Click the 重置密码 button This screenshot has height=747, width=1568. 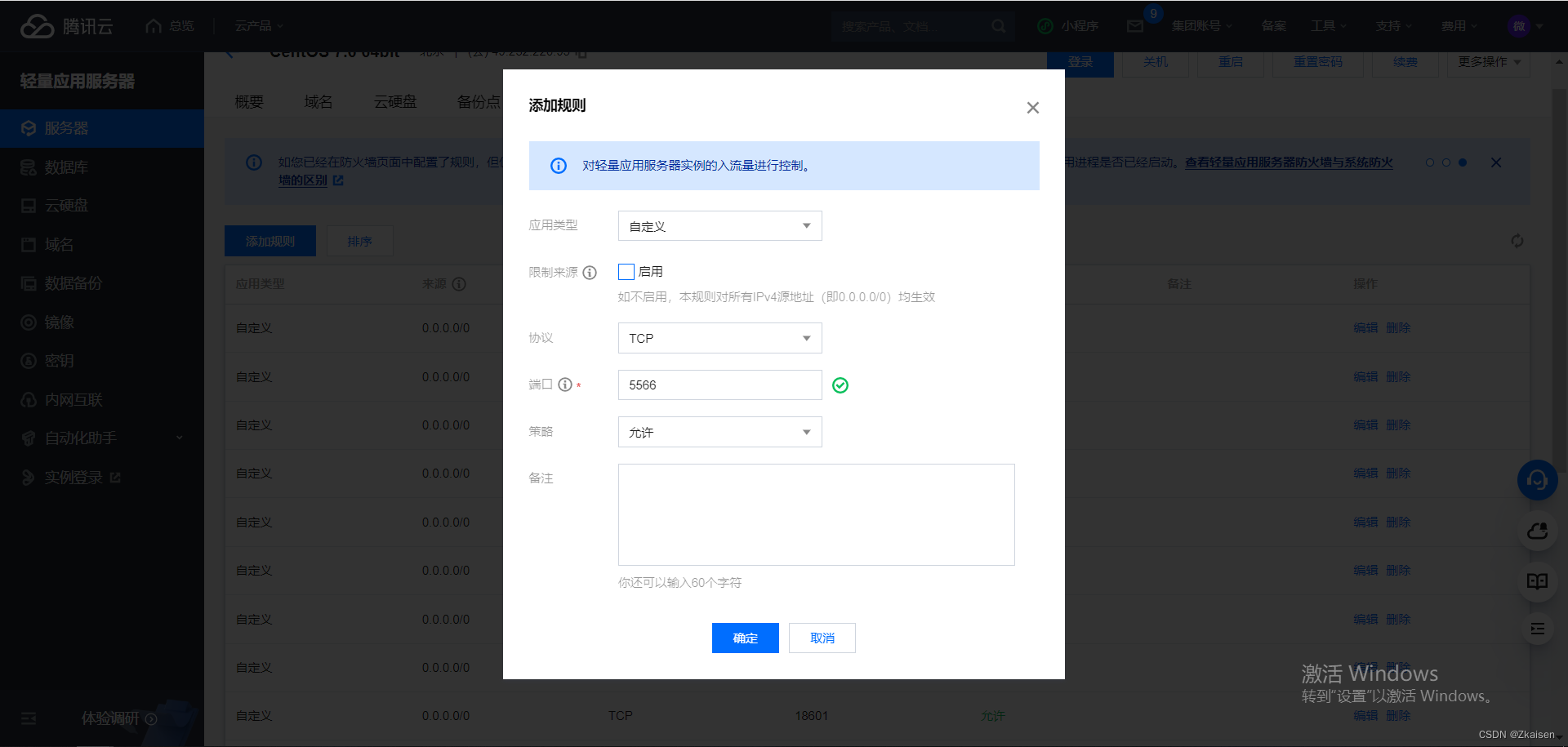point(1318,62)
